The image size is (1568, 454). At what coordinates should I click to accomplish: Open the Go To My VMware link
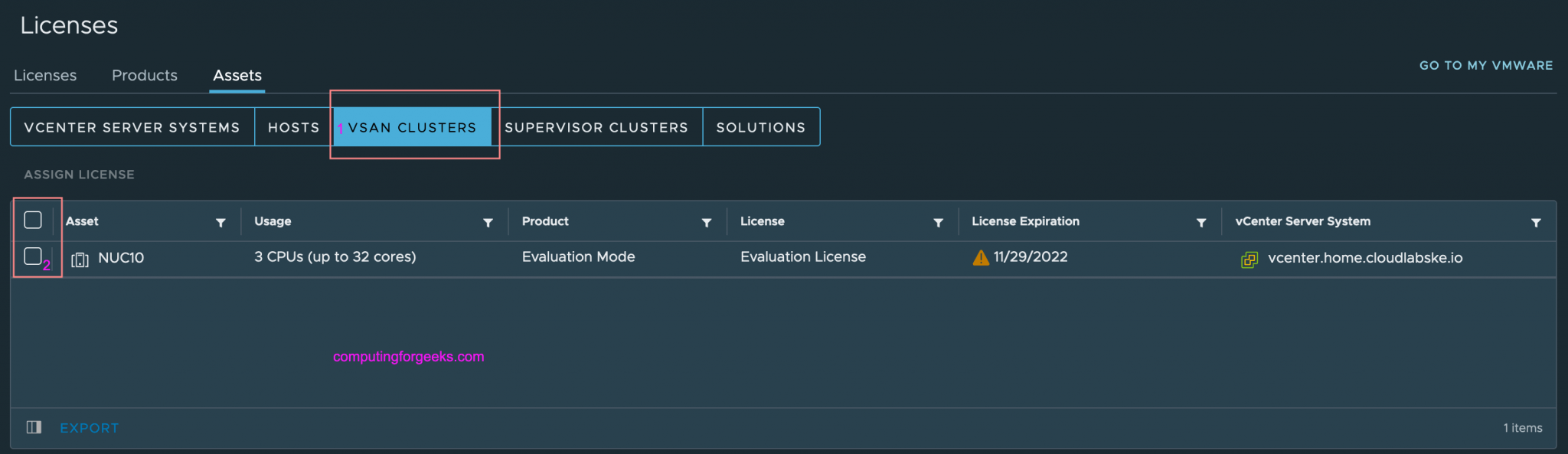click(1485, 66)
